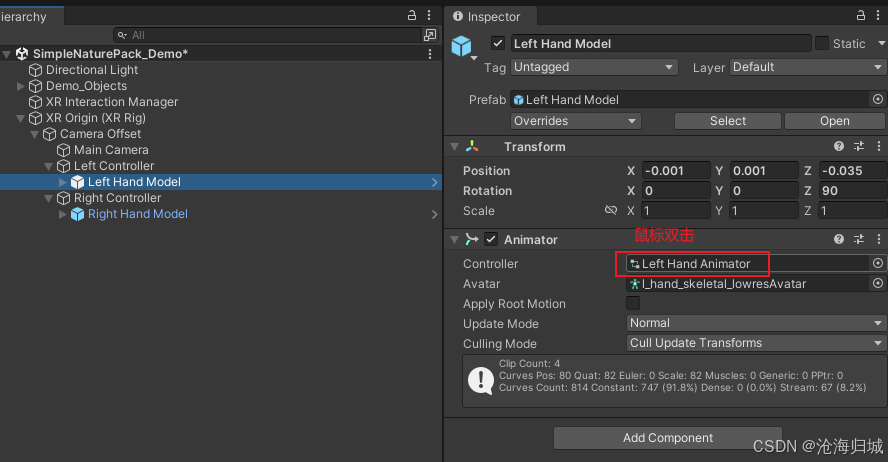Click the Animator component icon
The image size is (888, 462).
tap(472, 239)
